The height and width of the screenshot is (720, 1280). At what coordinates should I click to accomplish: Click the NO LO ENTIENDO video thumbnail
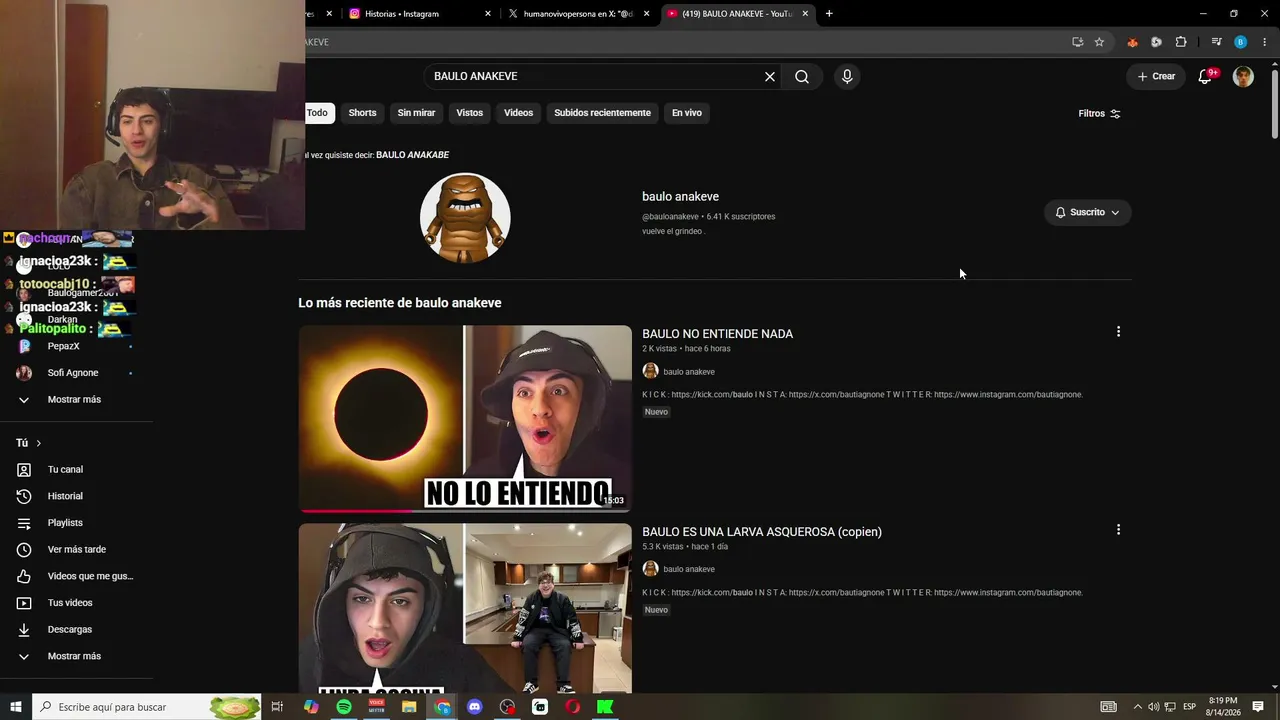pos(465,419)
